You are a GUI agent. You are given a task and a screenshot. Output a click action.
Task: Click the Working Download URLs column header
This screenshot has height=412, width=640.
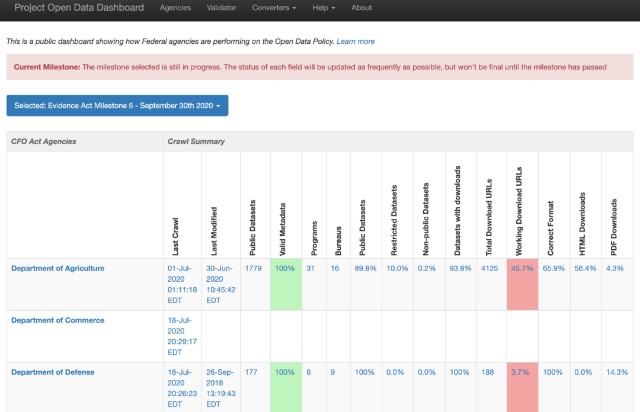click(x=518, y=211)
